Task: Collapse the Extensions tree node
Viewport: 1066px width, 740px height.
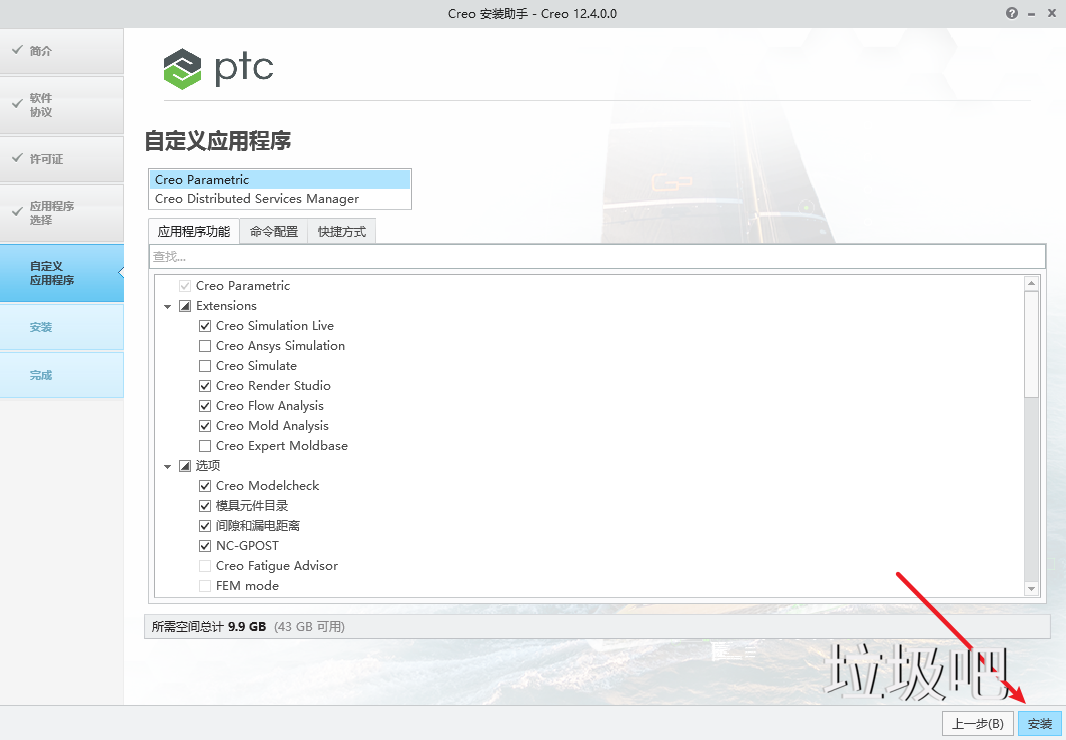Action: [x=168, y=306]
